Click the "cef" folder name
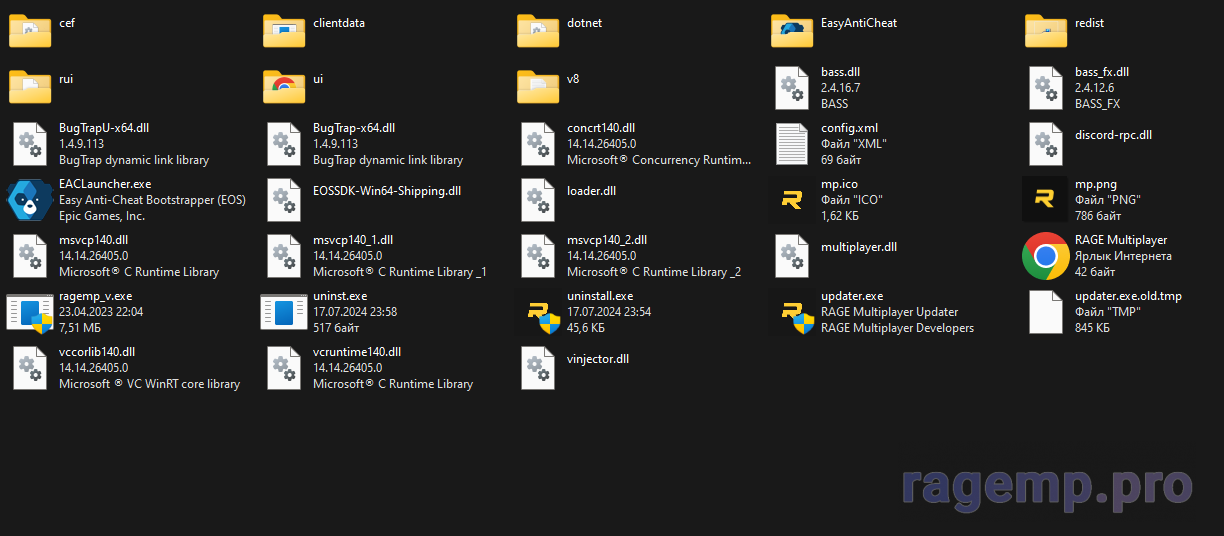This screenshot has height=536, width=1224. (x=67, y=22)
